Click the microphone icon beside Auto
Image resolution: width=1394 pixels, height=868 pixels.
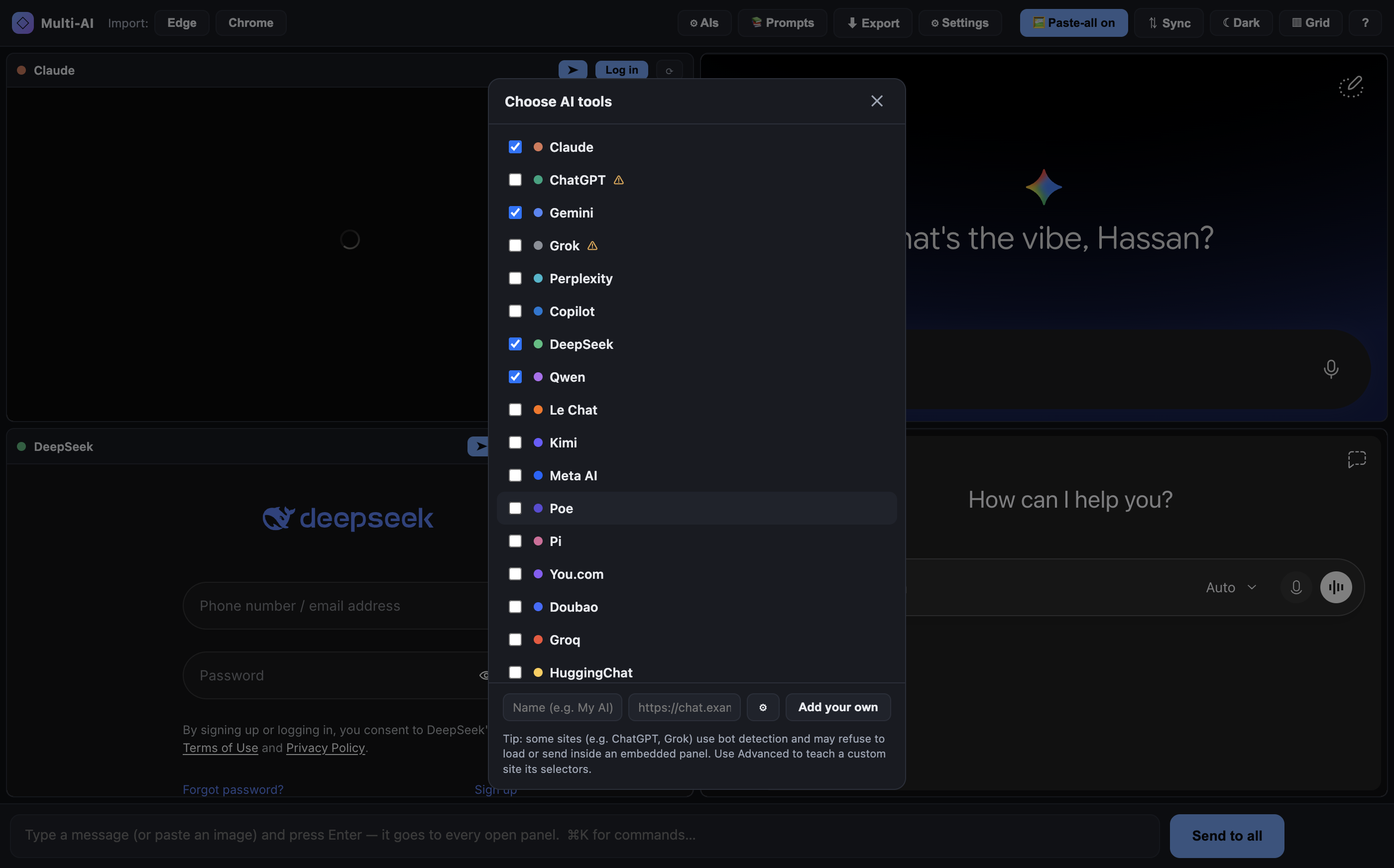[x=1296, y=587]
